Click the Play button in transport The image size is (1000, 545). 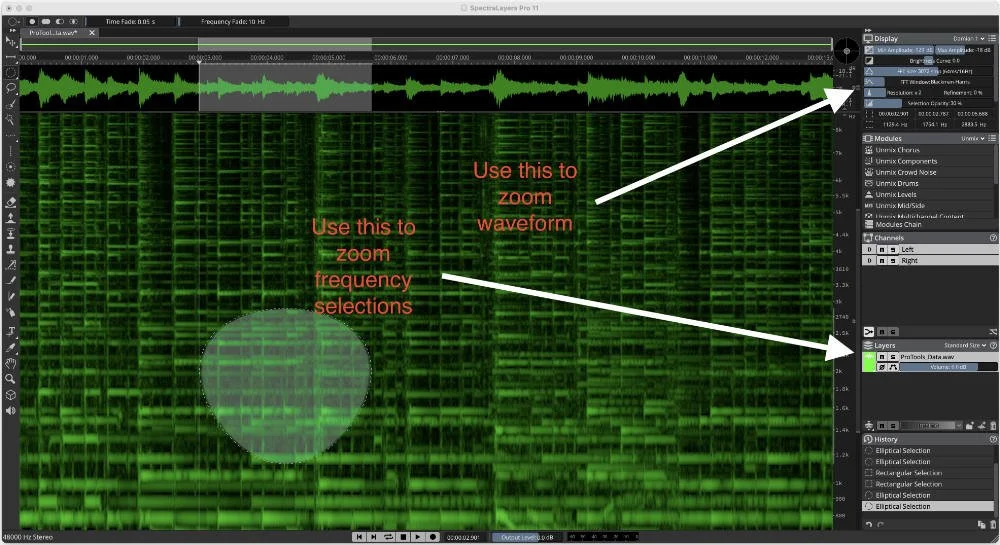pos(418,537)
